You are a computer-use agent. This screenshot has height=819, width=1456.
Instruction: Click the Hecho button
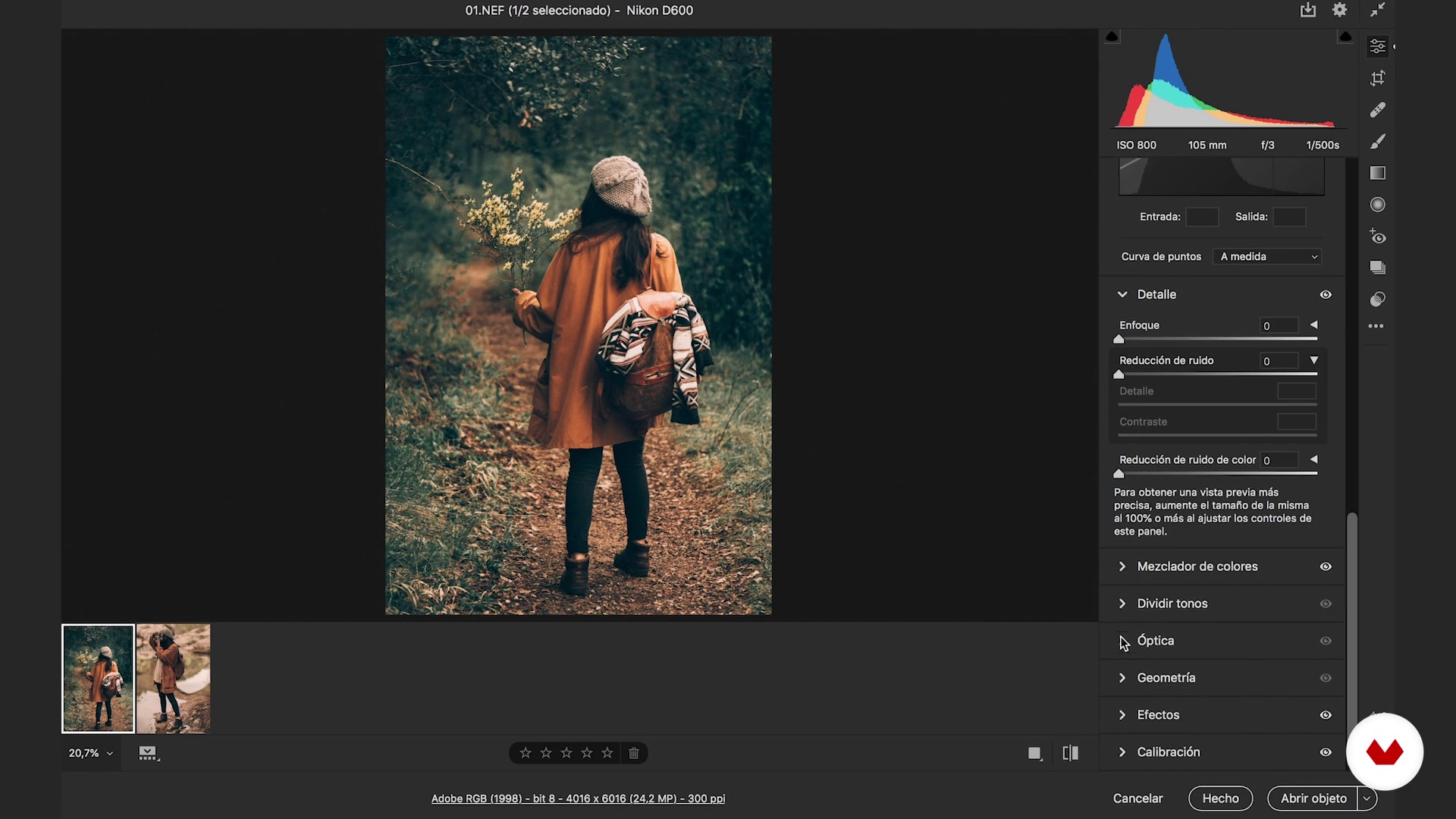point(1220,799)
